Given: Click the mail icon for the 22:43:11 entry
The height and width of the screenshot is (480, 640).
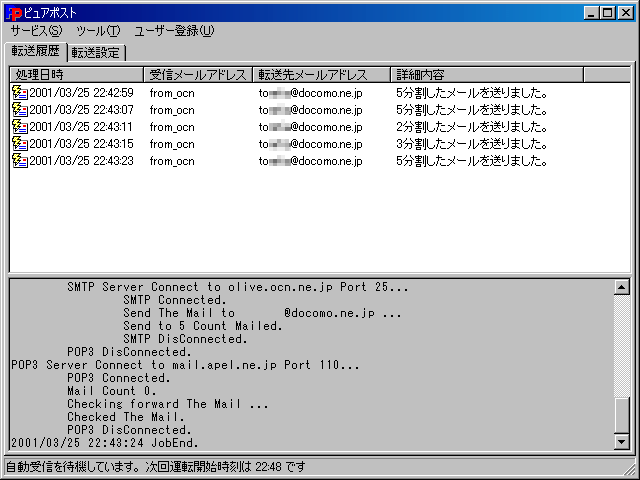Looking at the screenshot, I should [19, 127].
